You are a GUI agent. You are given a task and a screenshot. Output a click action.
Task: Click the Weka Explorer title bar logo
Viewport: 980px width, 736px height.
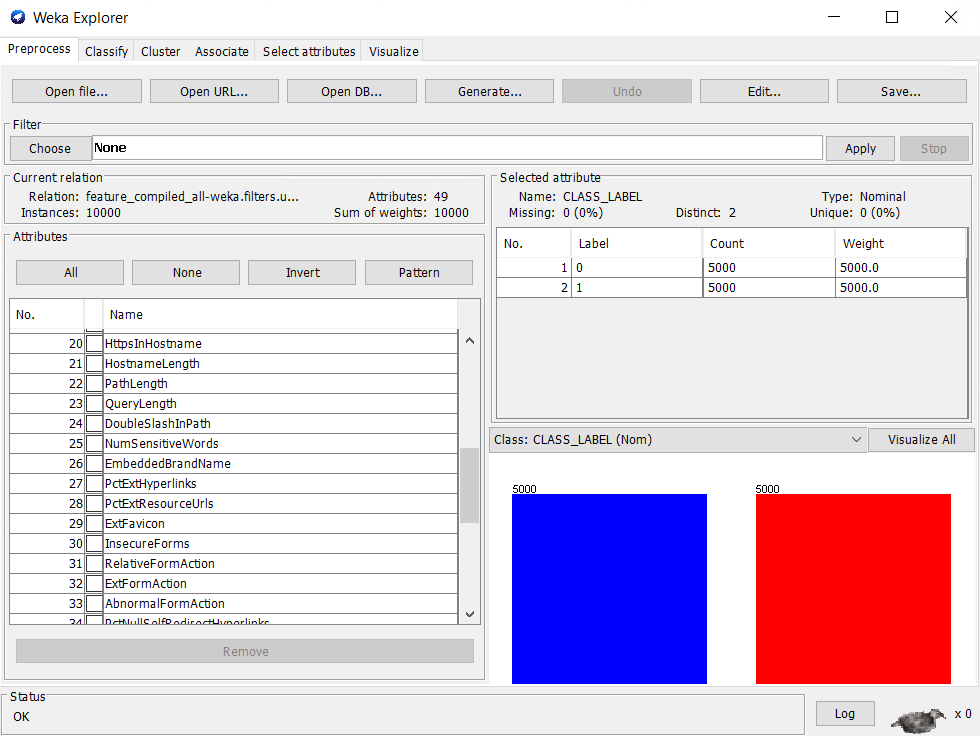click(x=17, y=17)
